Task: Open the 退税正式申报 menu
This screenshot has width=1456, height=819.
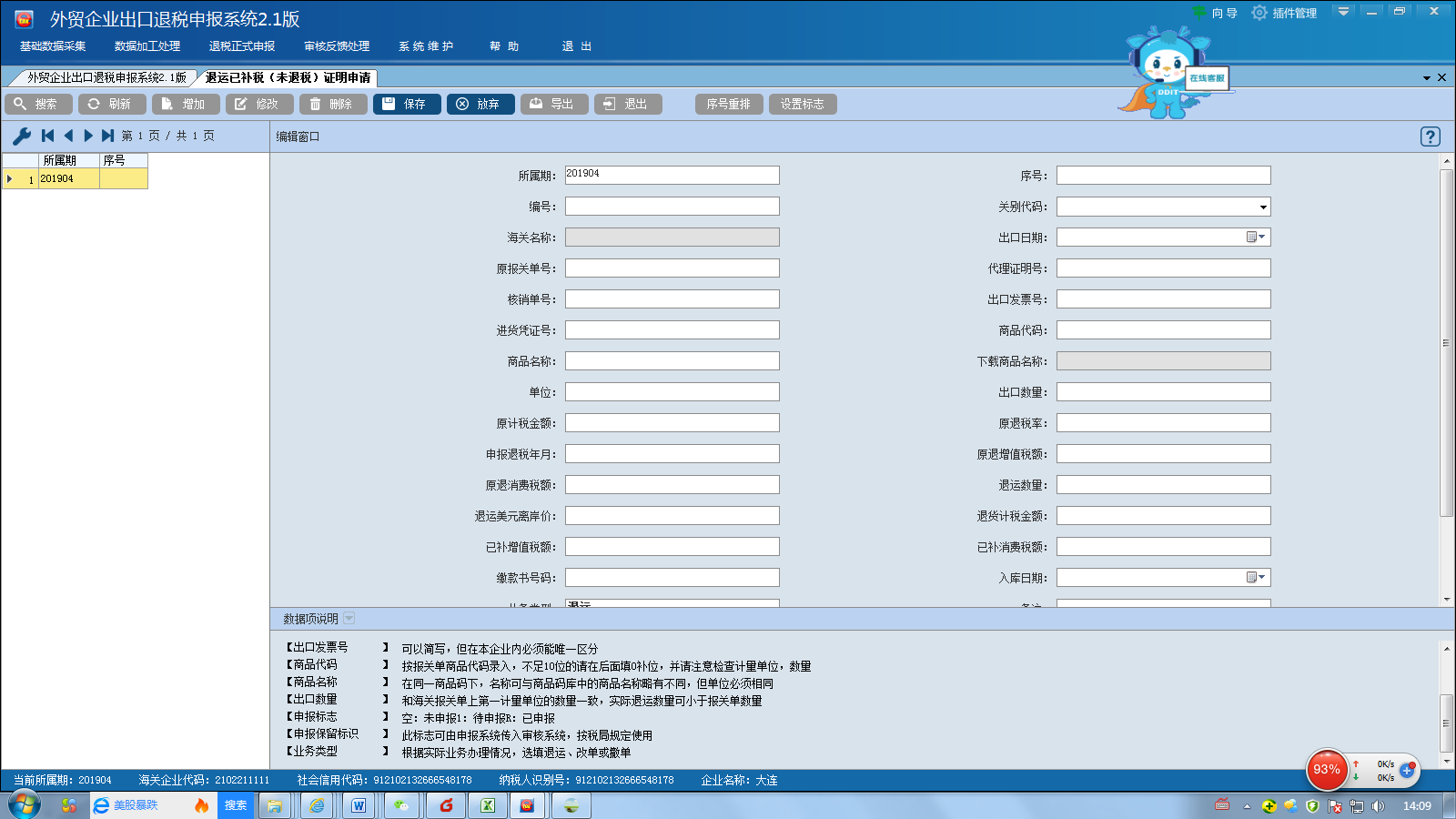Action: 241,46
